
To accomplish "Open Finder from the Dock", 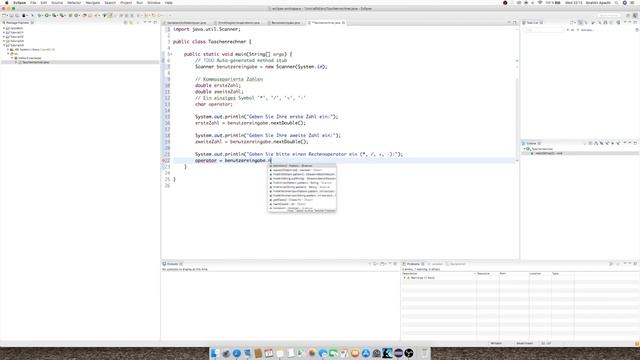I will tap(215, 353).
